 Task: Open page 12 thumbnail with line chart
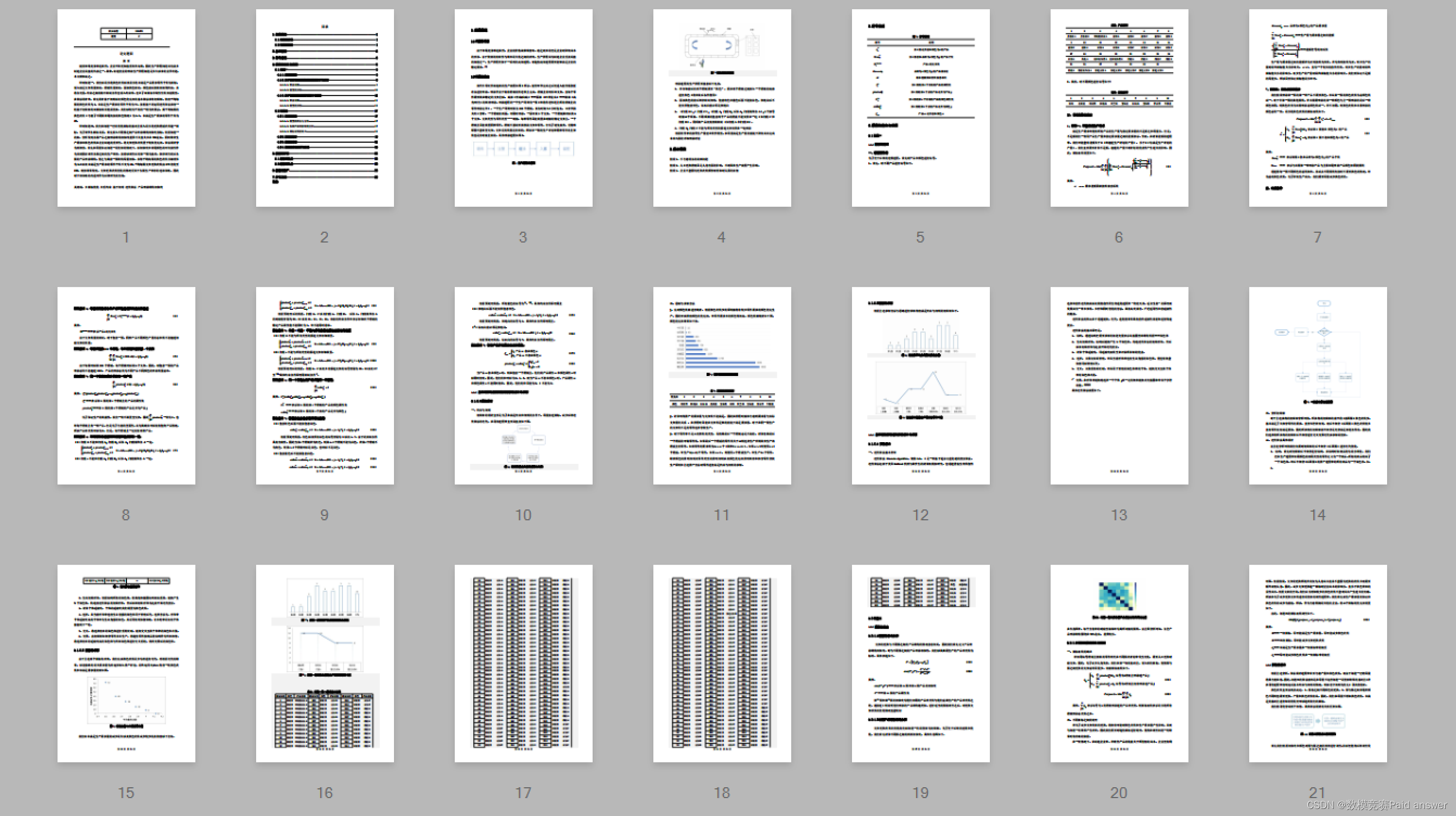tap(920, 385)
